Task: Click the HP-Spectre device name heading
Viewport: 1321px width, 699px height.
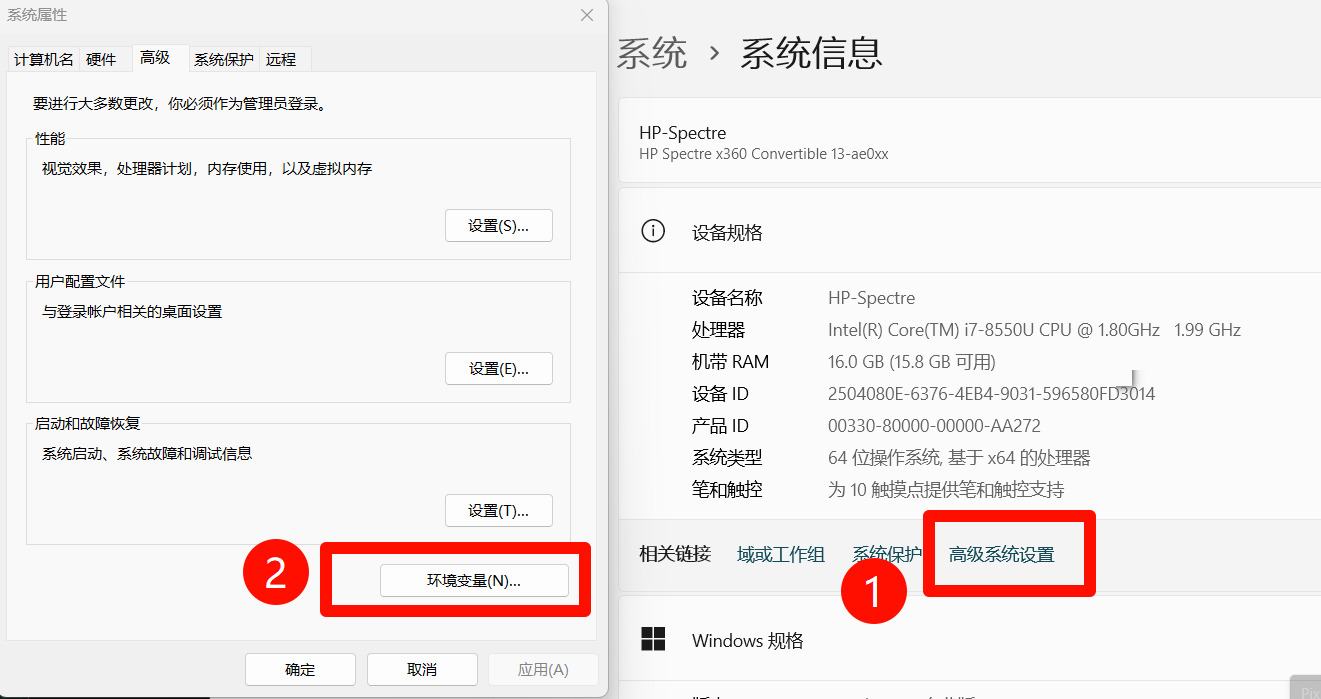Action: (x=683, y=133)
